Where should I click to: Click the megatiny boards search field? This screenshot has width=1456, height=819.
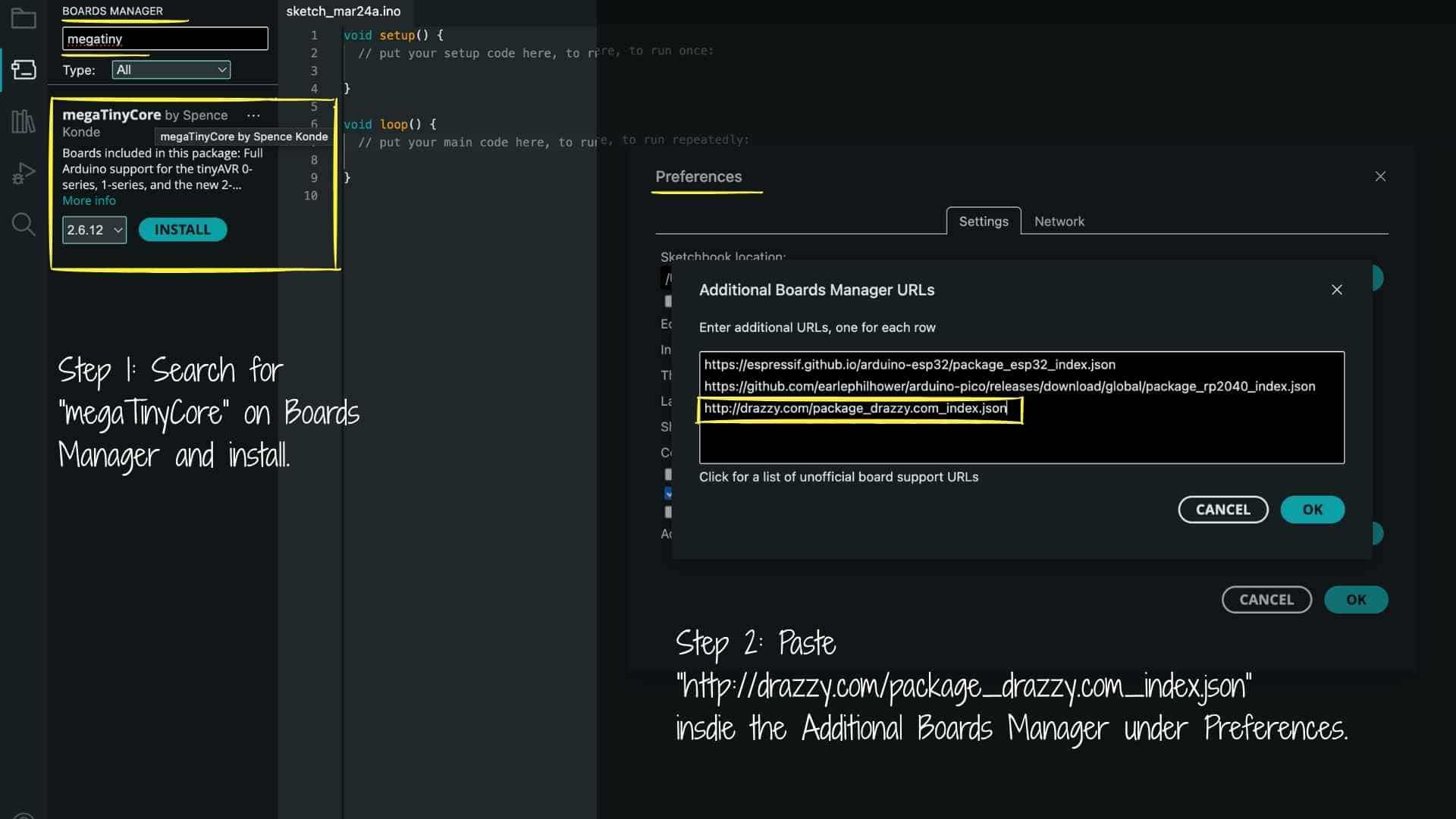(x=165, y=39)
